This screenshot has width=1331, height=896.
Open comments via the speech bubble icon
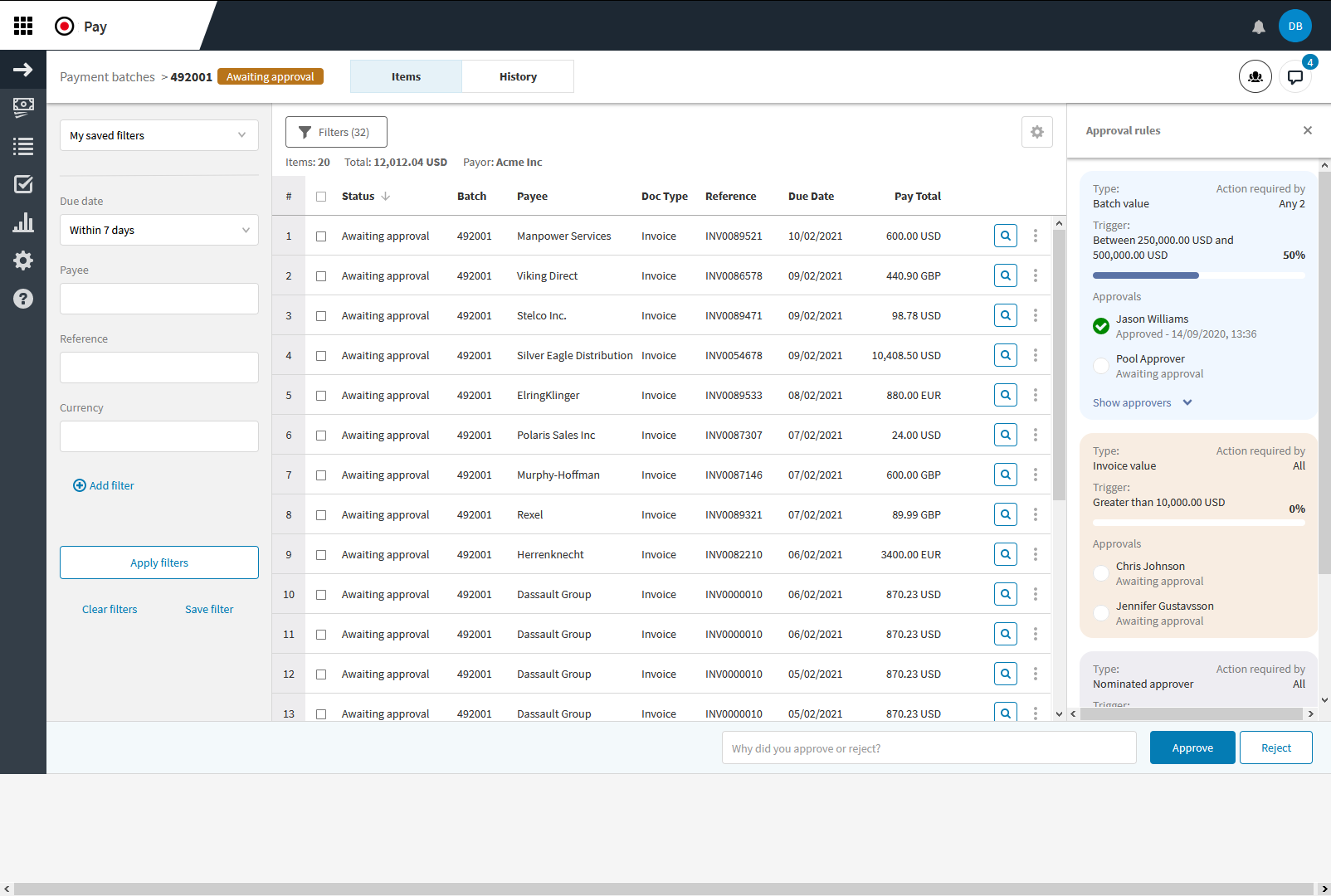1295,76
